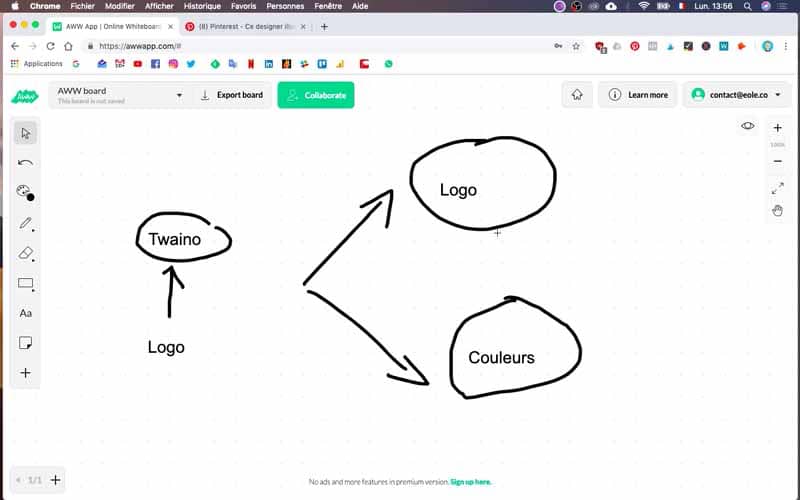Open the Afficher menu

point(159,6)
